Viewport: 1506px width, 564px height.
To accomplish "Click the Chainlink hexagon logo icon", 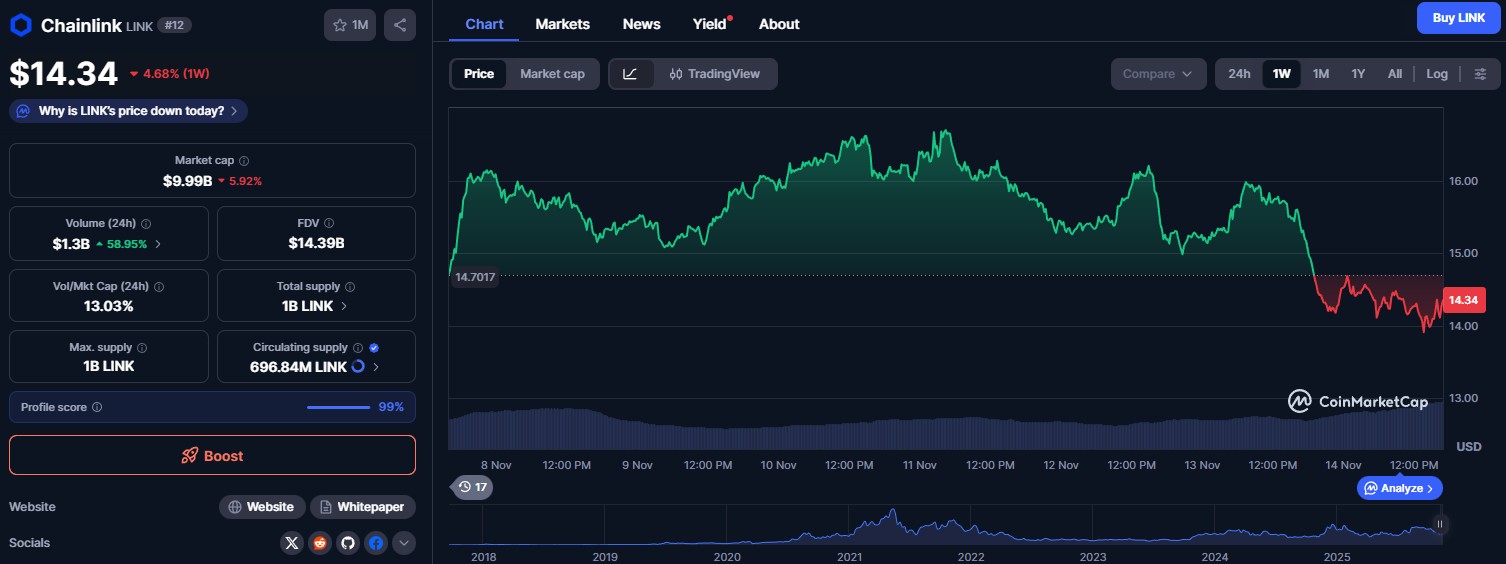I will pyautogui.click(x=21, y=25).
